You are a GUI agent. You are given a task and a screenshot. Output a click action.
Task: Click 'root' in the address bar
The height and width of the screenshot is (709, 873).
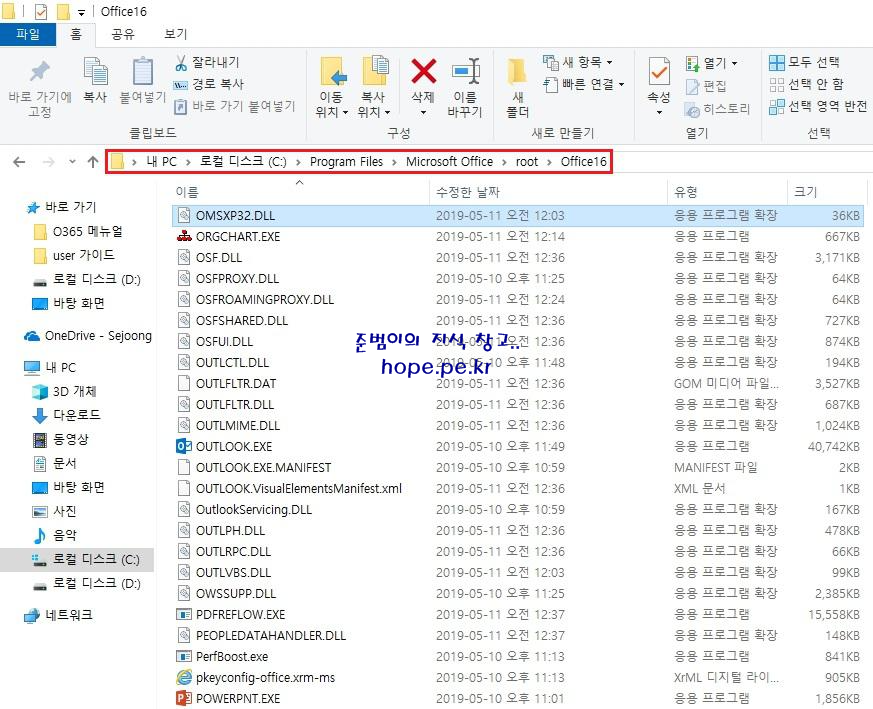click(x=527, y=162)
